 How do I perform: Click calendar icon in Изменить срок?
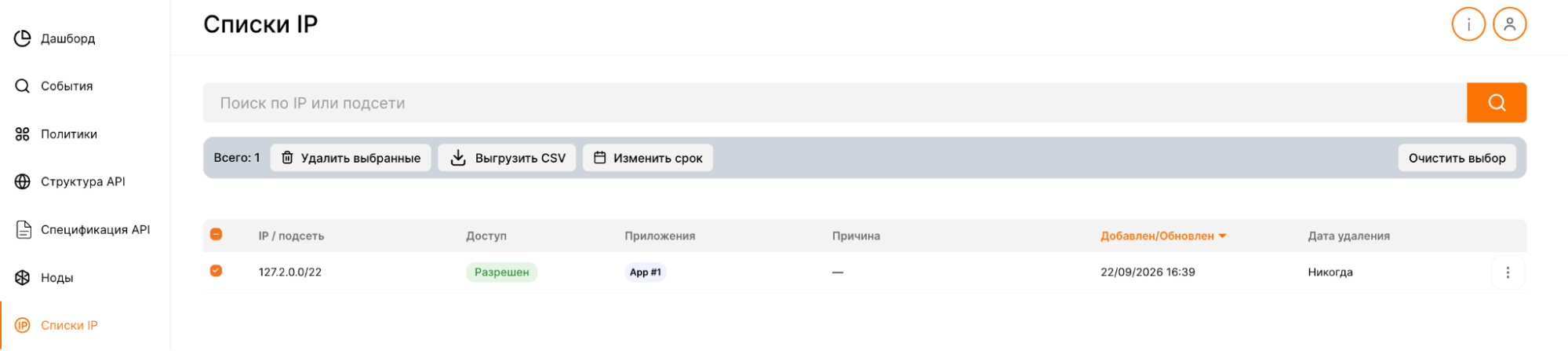[600, 158]
